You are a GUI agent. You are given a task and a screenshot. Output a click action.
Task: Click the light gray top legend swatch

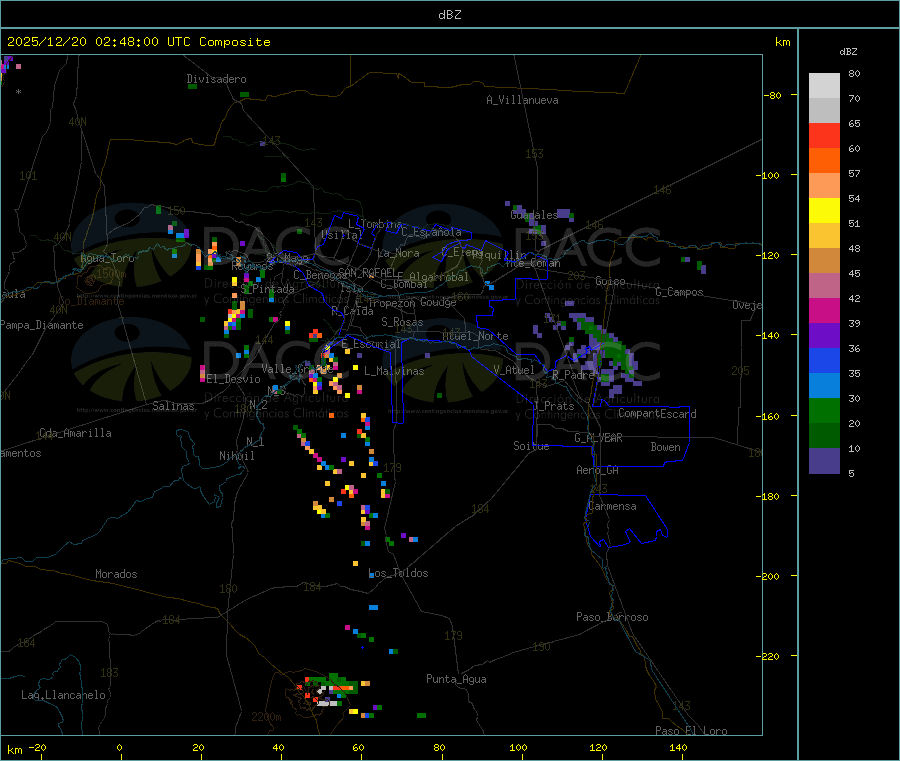[824, 85]
